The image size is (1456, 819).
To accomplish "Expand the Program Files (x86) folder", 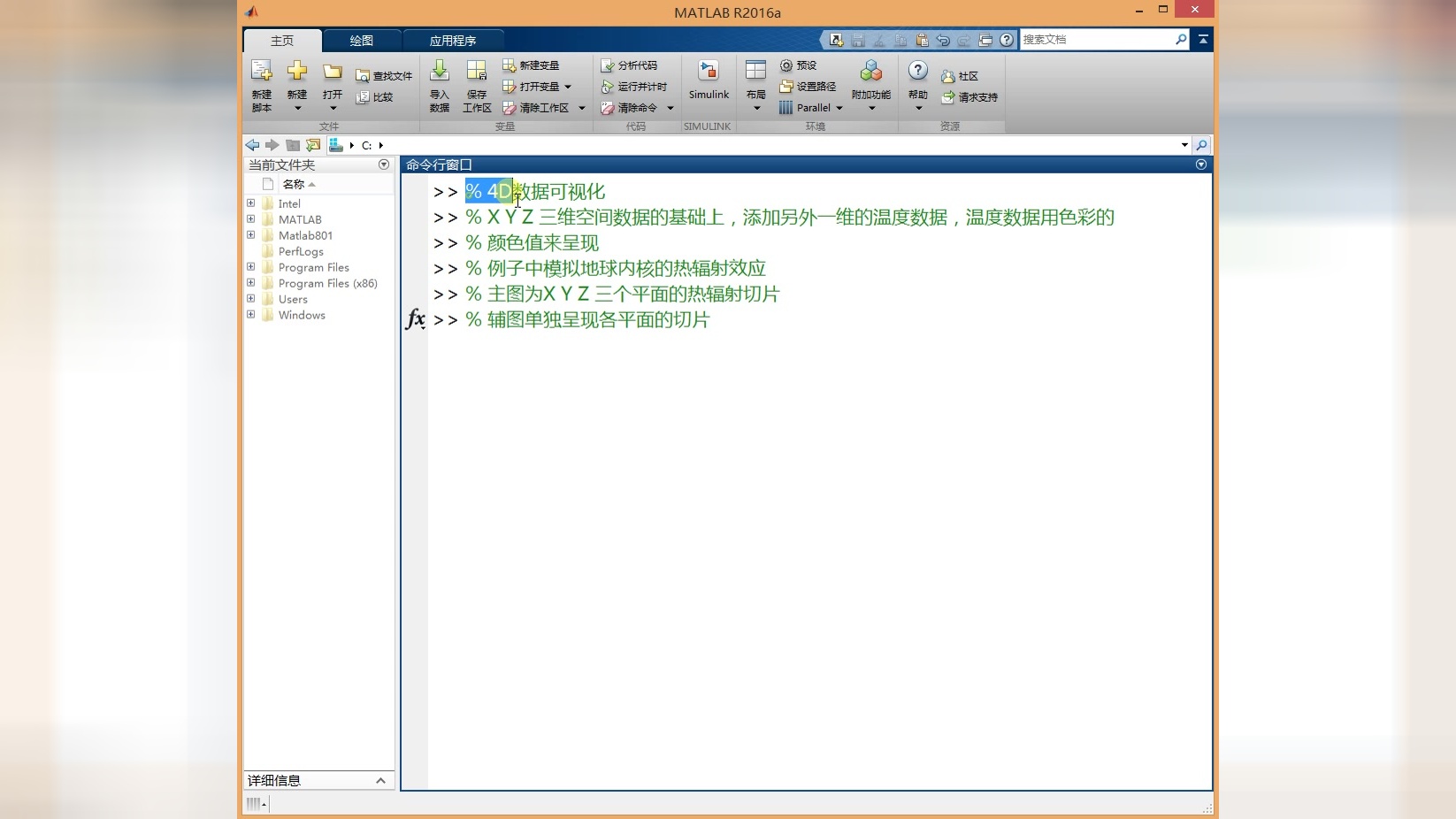I will pyautogui.click(x=250, y=283).
